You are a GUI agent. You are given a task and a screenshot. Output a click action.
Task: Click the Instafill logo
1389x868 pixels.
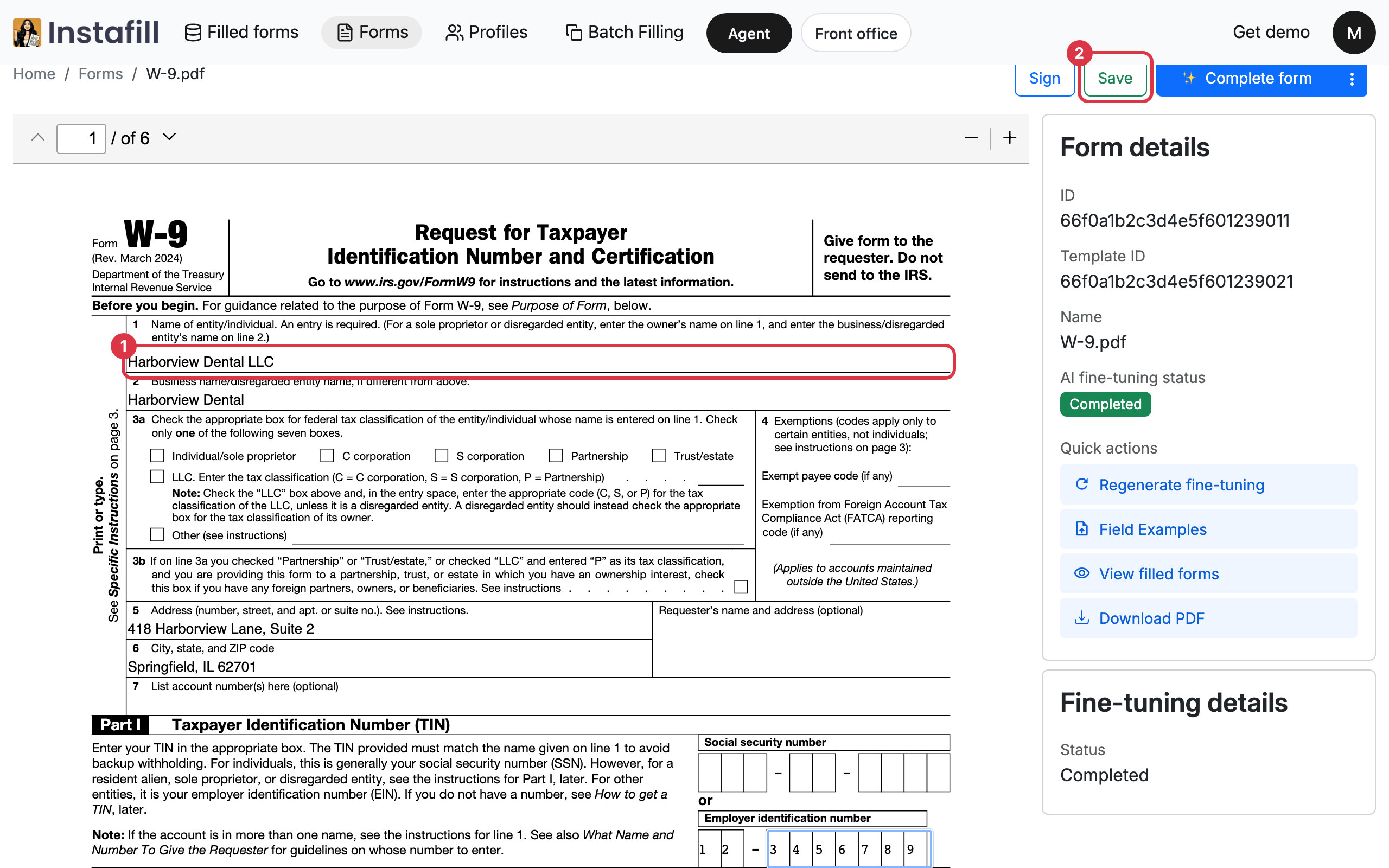point(86,32)
